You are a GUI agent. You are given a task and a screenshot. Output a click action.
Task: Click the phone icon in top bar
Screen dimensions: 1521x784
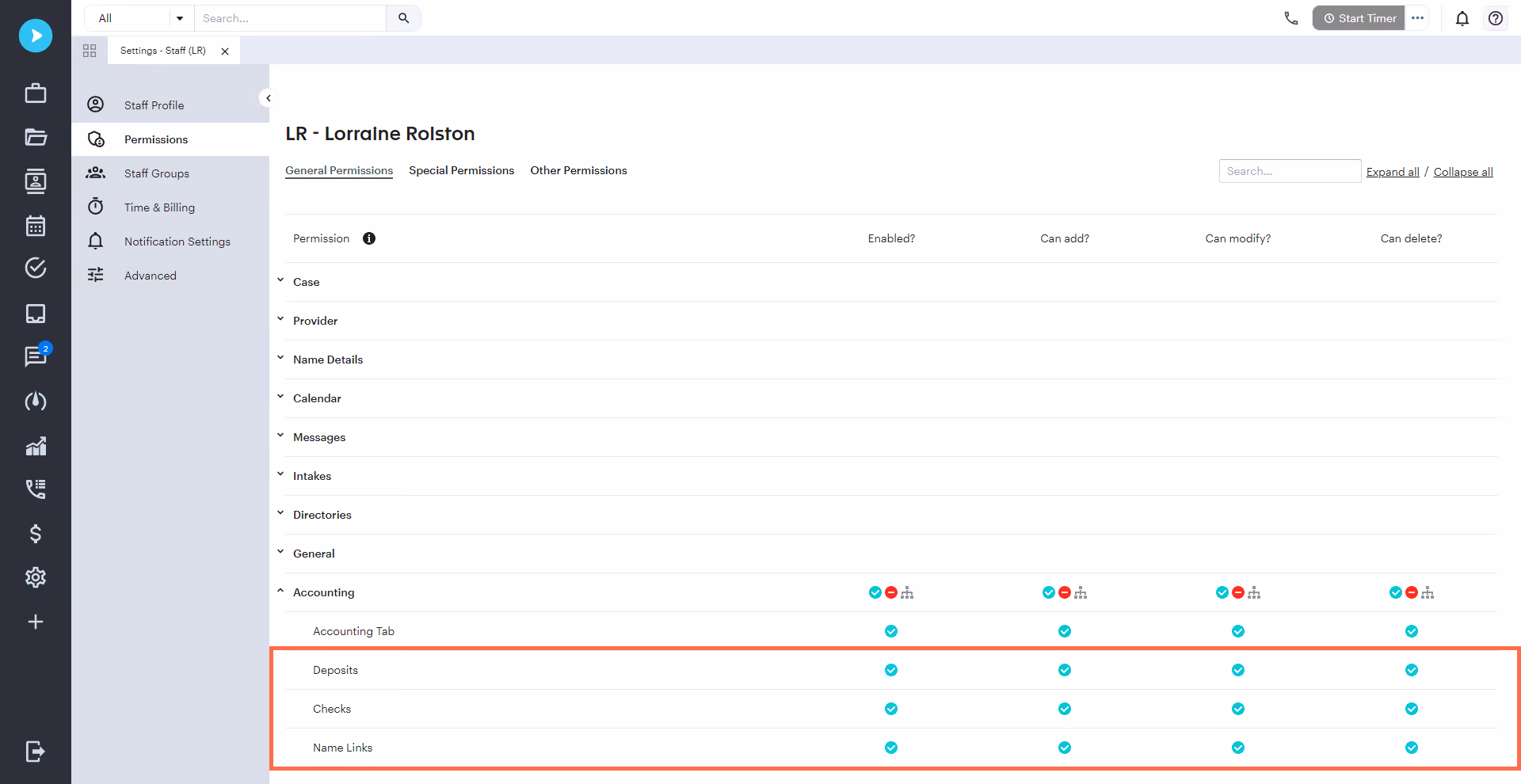[1291, 18]
